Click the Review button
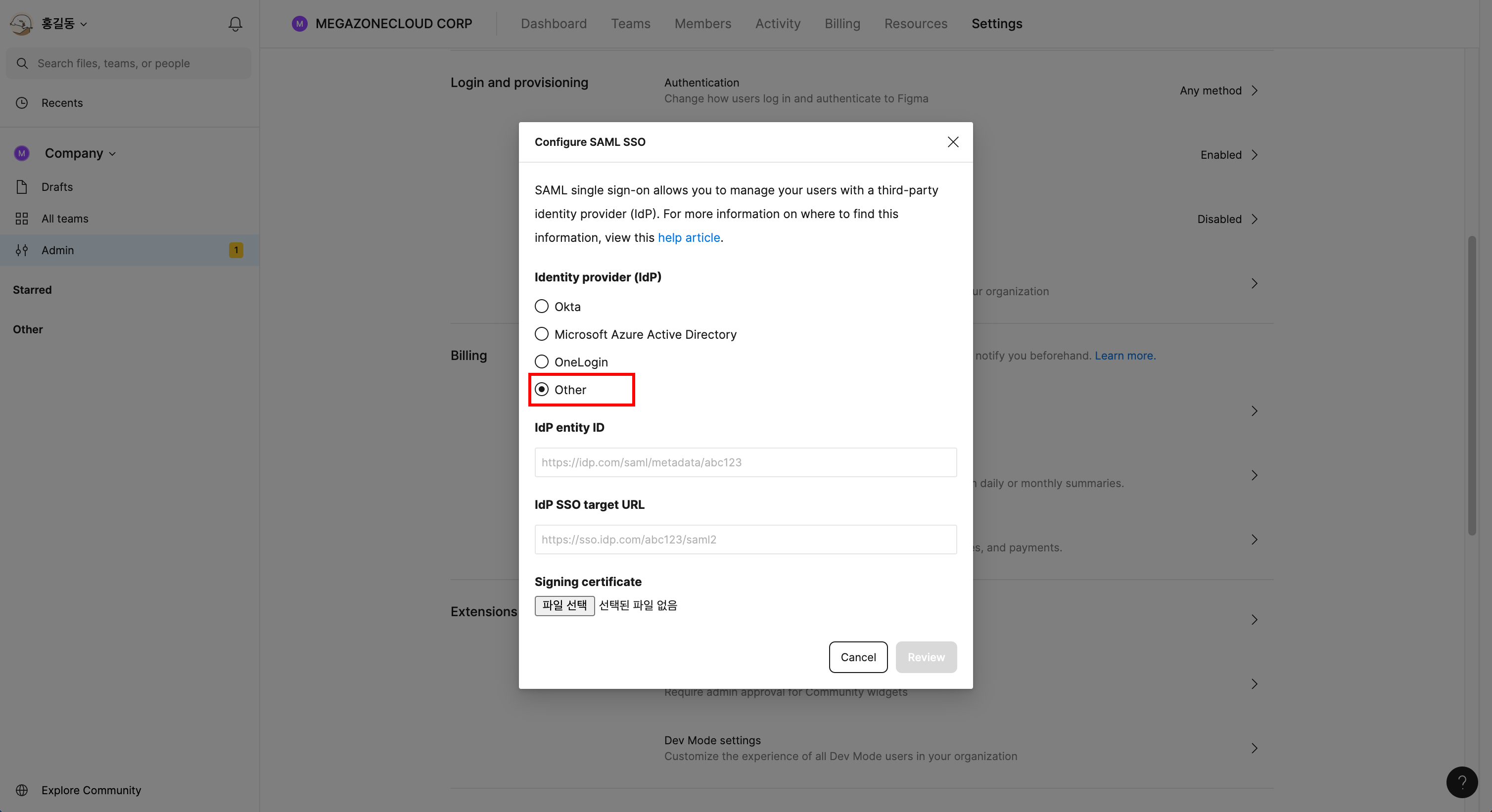This screenshot has width=1492, height=812. coord(926,657)
